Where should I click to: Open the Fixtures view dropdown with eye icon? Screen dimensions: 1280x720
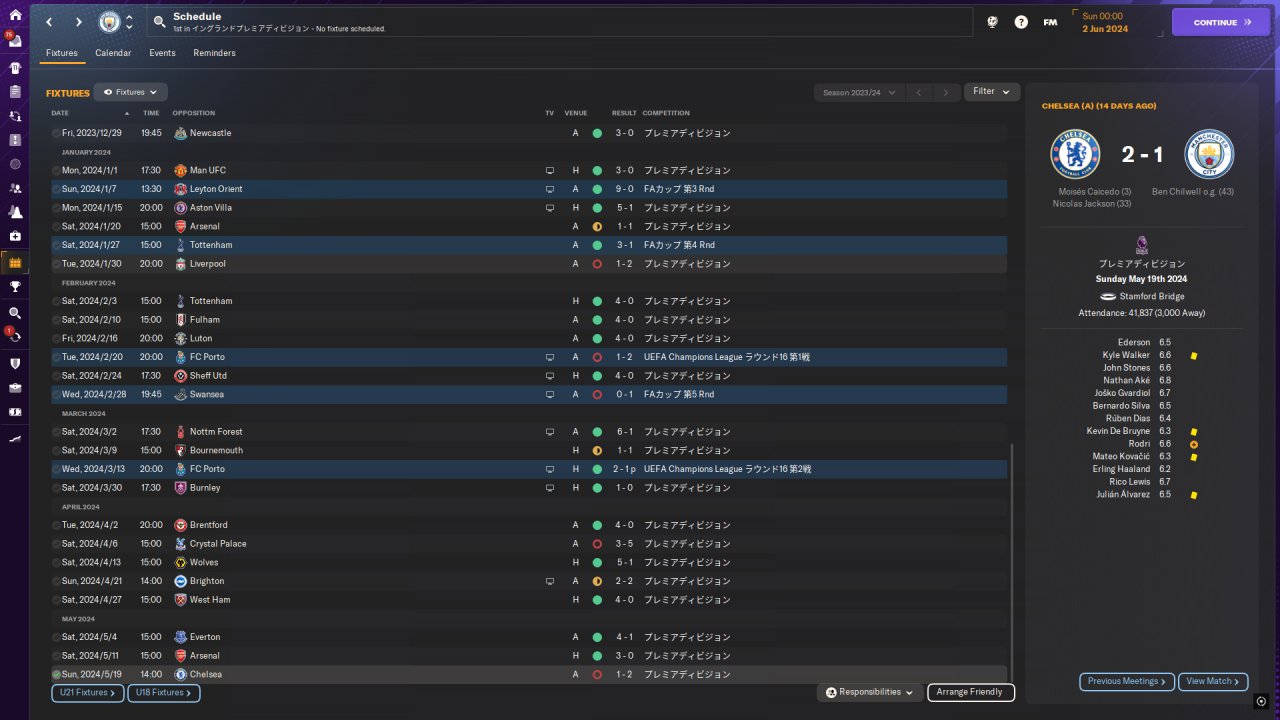(130, 92)
